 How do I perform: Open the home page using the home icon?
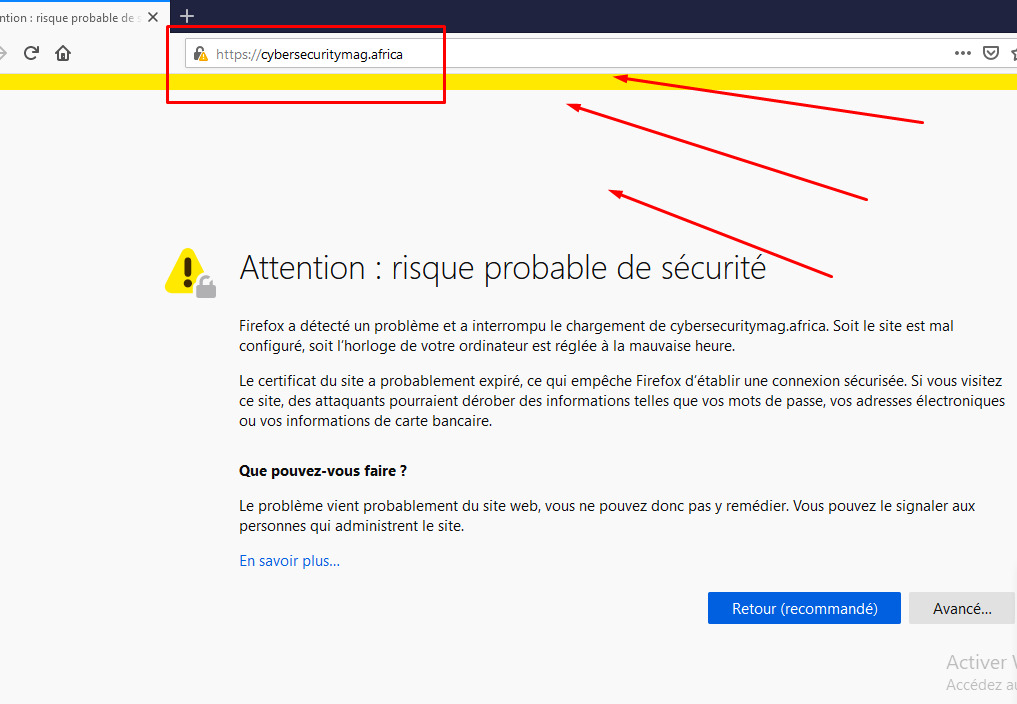[63, 53]
